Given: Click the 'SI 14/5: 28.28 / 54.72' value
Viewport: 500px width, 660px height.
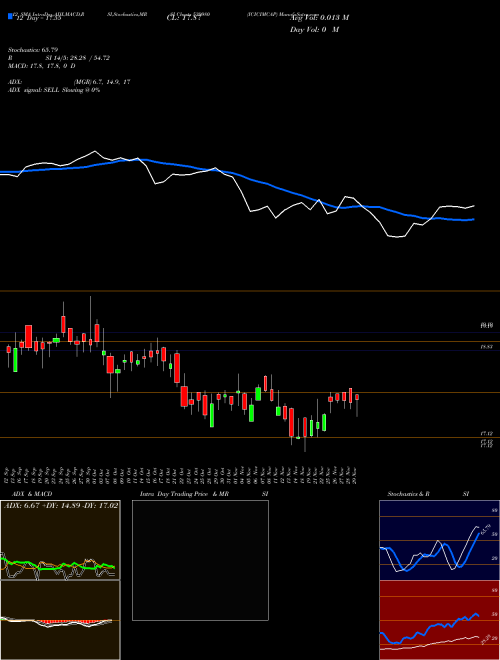Looking at the screenshot, I should tap(78, 58).
